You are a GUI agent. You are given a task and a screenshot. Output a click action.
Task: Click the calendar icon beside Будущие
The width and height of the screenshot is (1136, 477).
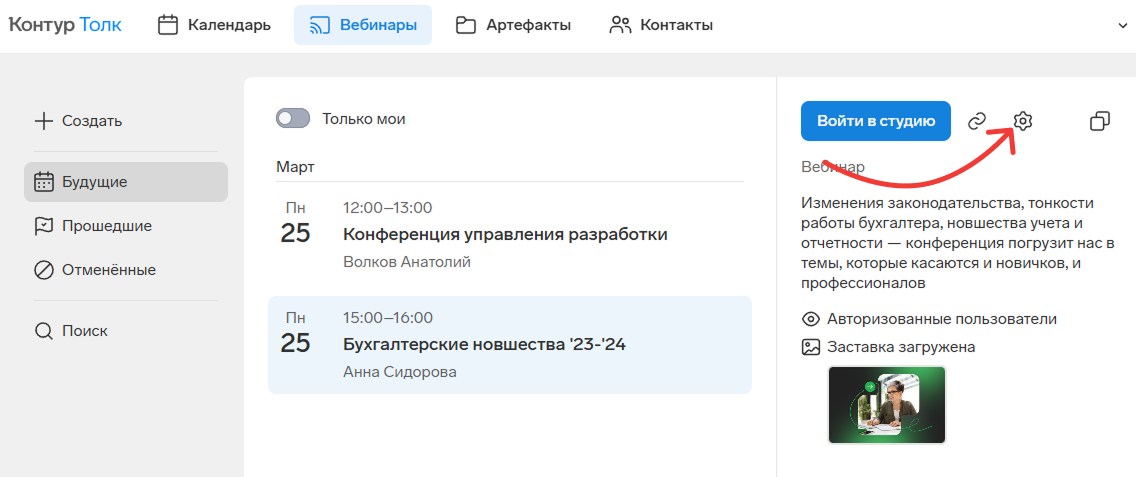click(44, 182)
